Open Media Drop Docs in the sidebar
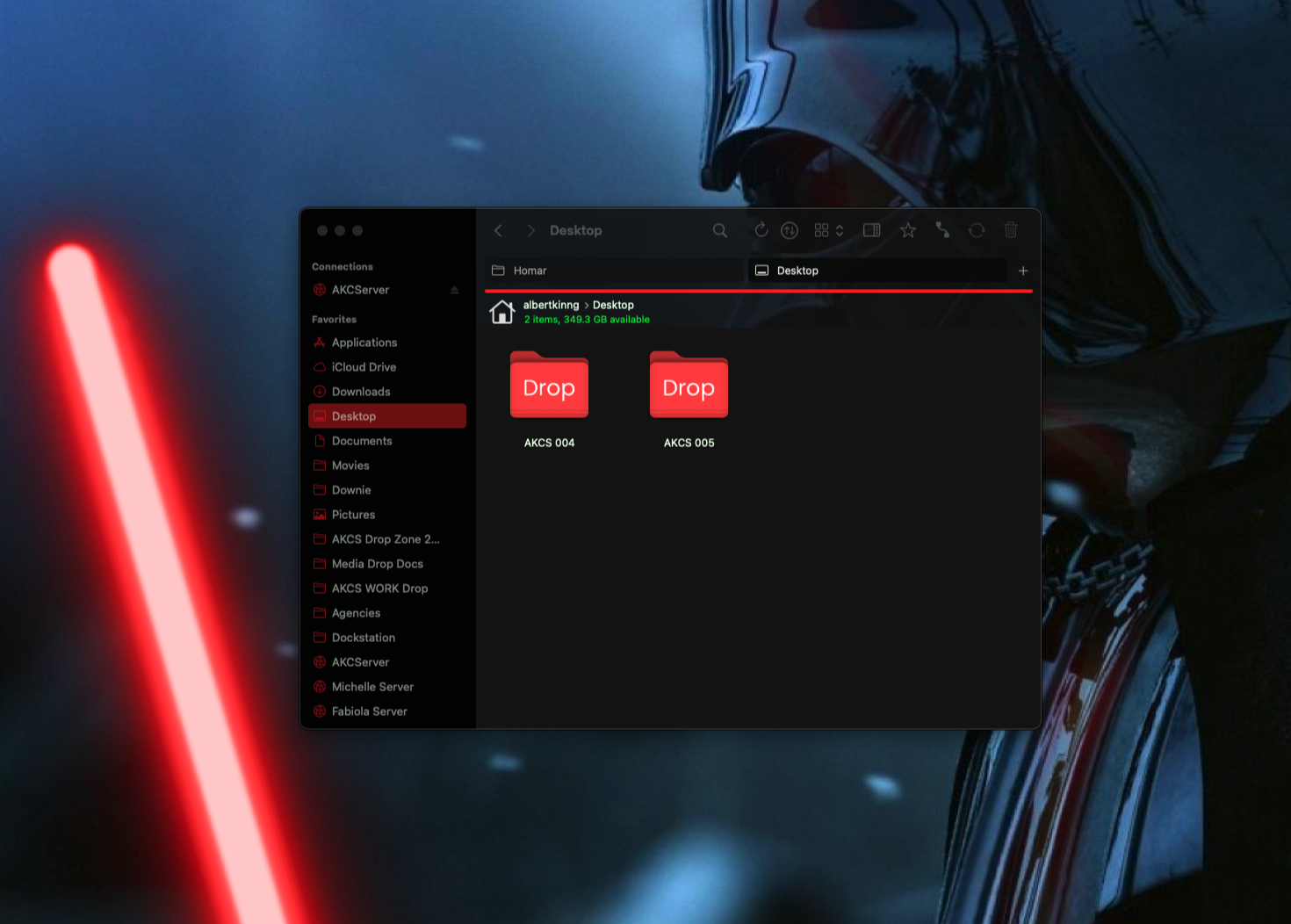This screenshot has height=924, width=1291. tap(387, 564)
